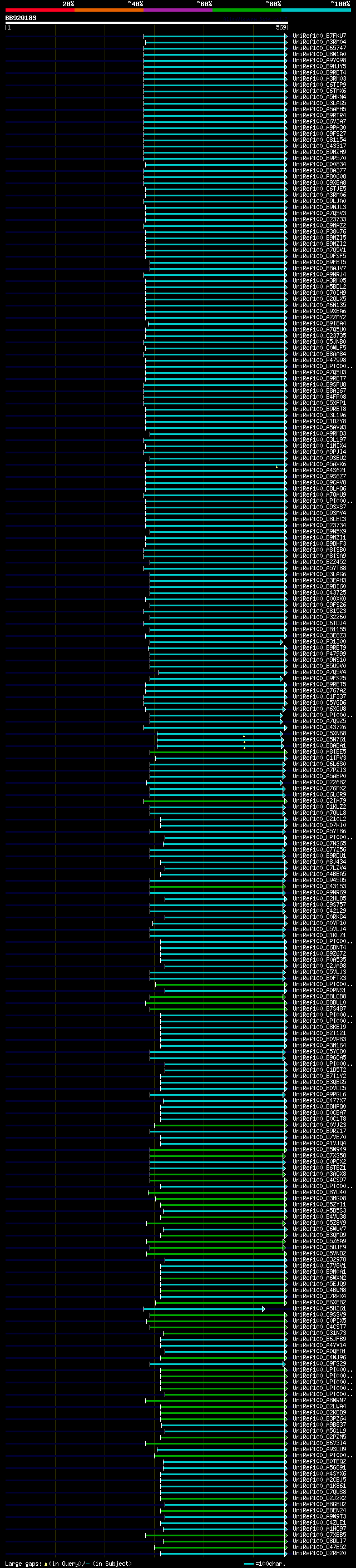The height and width of the screenshot is (1568, 356).
Task: Select hit UniRef100_Q43317
Action: (x=319, y=146)
